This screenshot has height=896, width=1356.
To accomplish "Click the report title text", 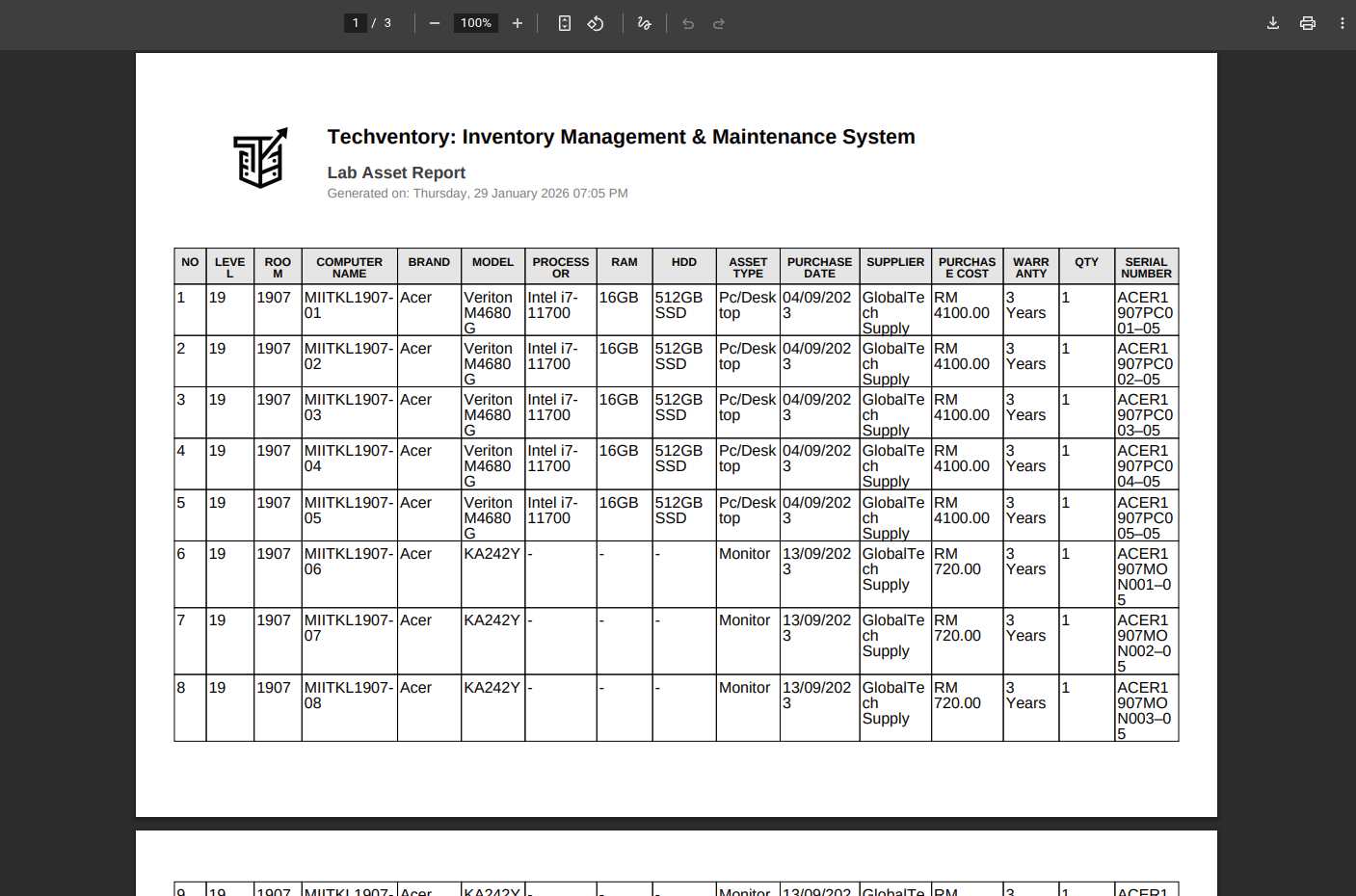I will tap(622, 136).
